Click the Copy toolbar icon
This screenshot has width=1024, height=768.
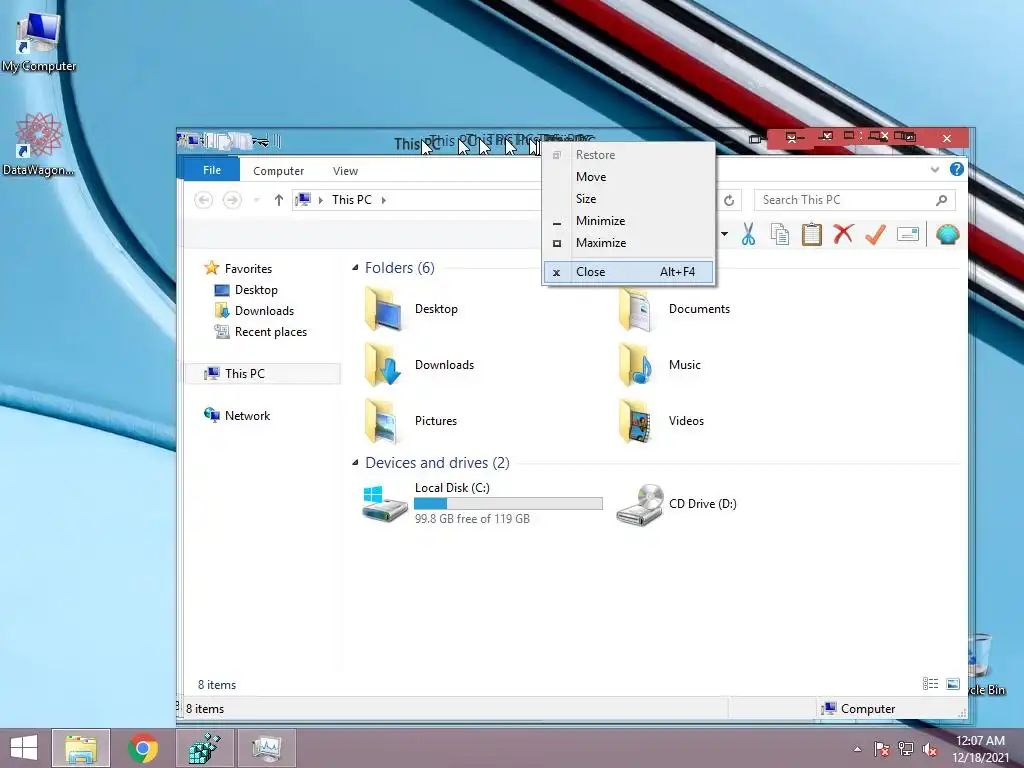[x=780, y=234]
